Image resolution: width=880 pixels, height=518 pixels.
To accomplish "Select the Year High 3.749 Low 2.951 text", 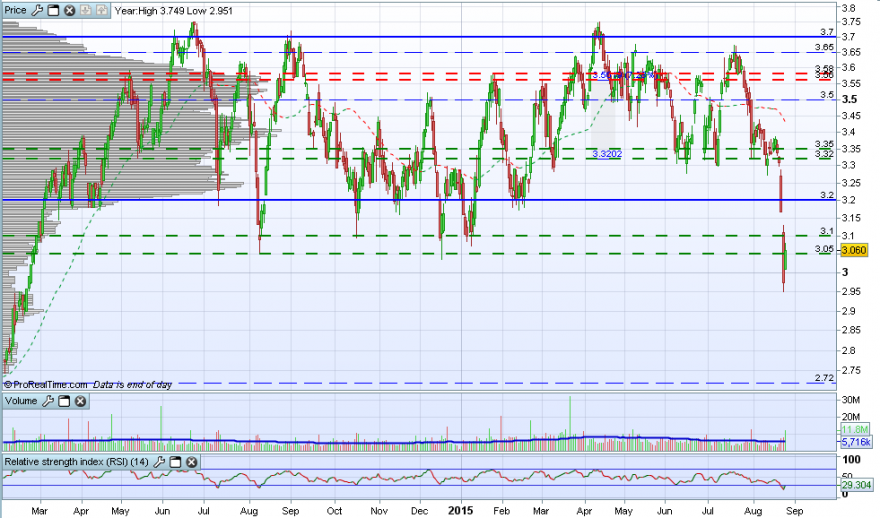I will (173, 11).
